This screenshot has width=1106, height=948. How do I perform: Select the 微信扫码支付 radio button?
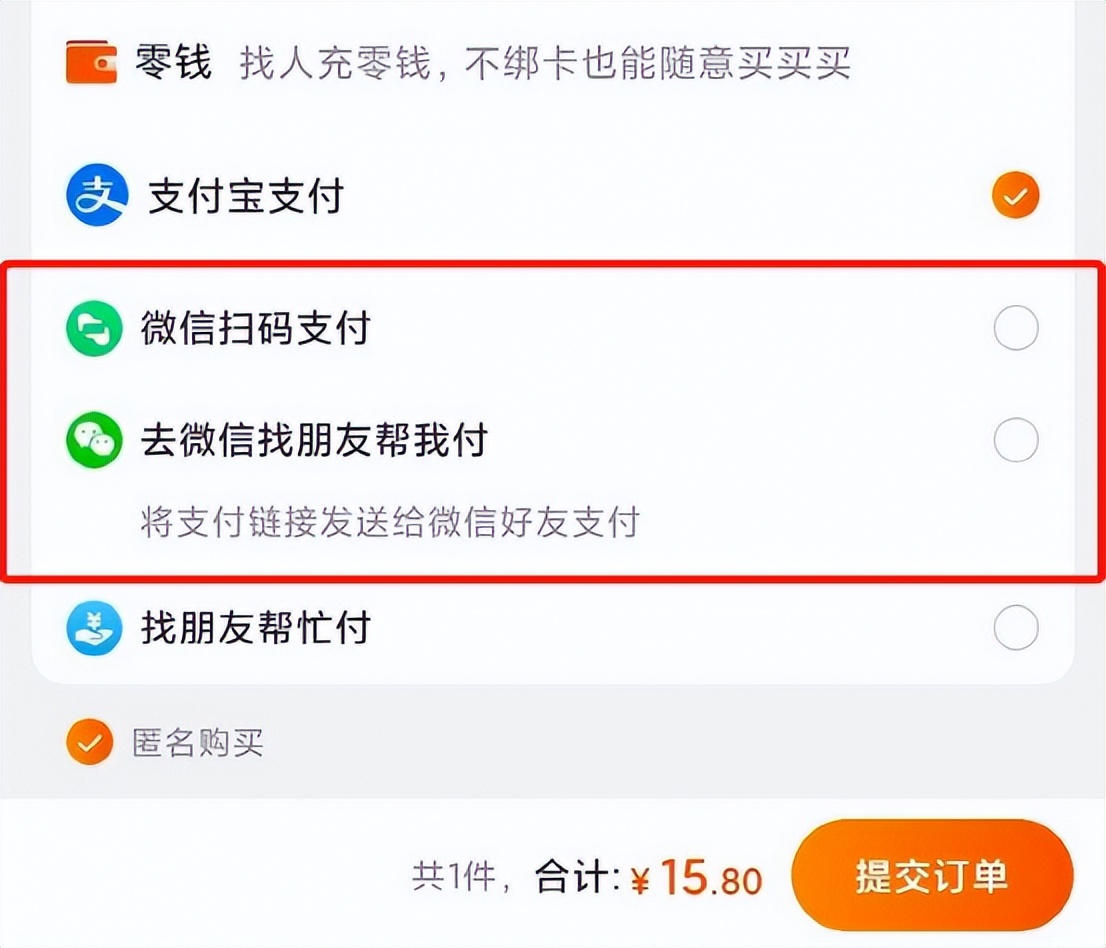pyautogui.click(x=1015, y=327)
